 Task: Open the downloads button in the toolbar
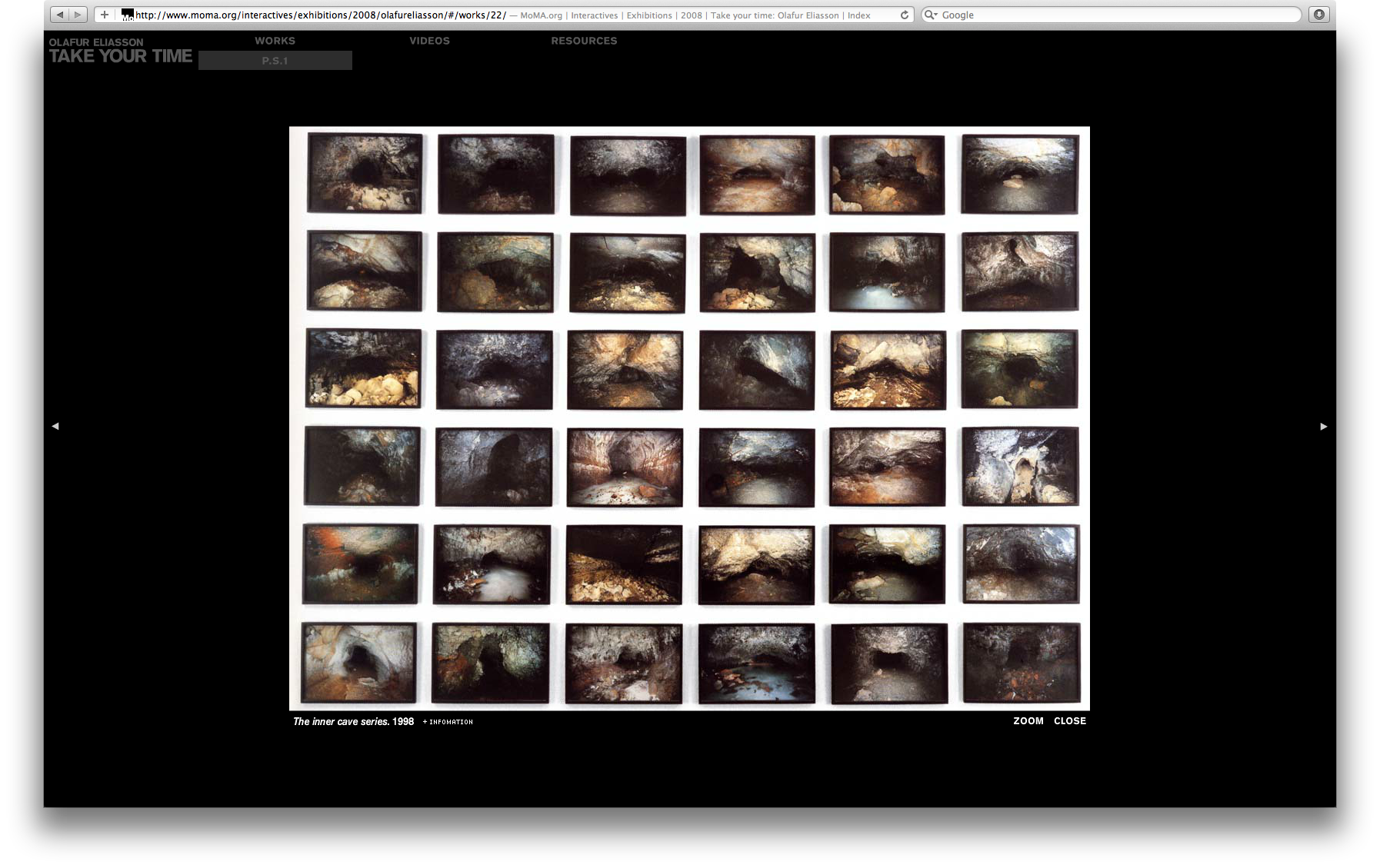tap(1318, 15)
